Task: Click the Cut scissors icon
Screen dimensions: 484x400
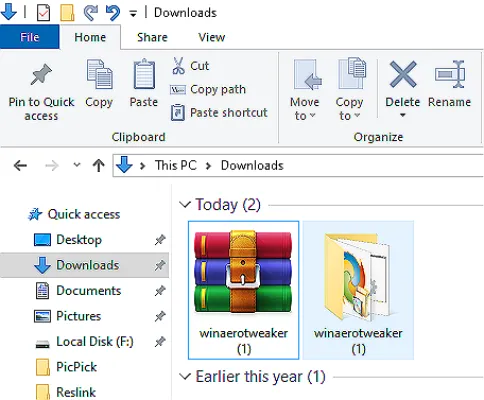Action: point(178,66)
